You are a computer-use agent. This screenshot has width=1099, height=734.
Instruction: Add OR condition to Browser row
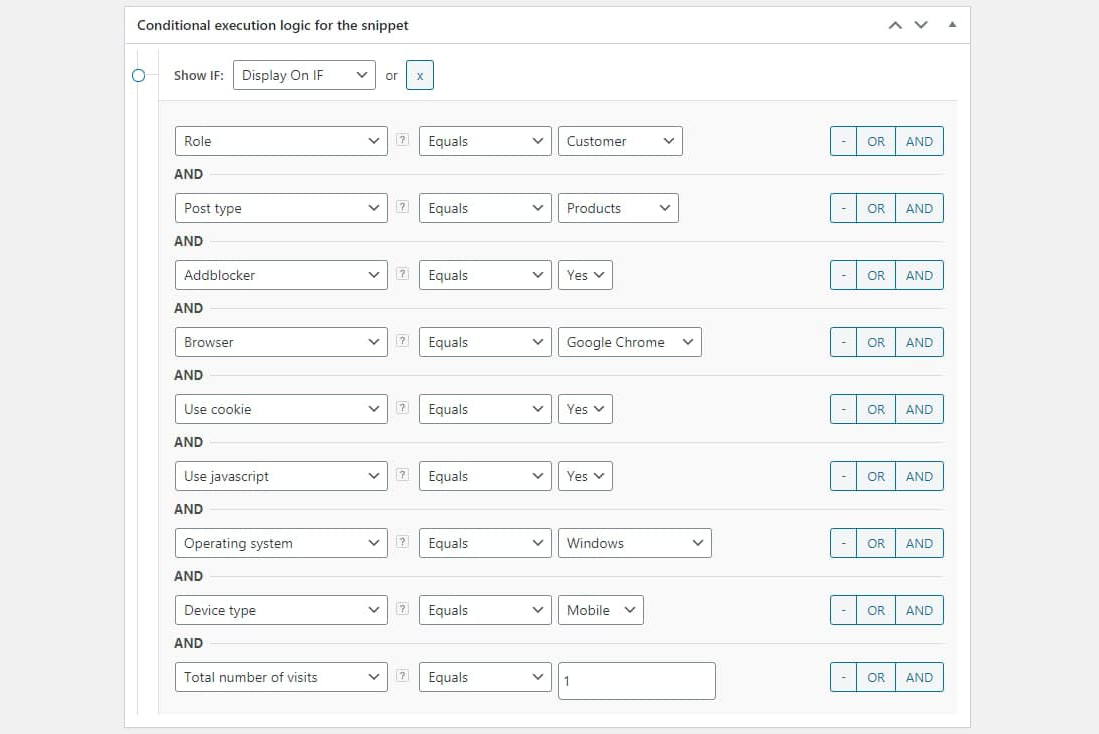click(875, 342)
